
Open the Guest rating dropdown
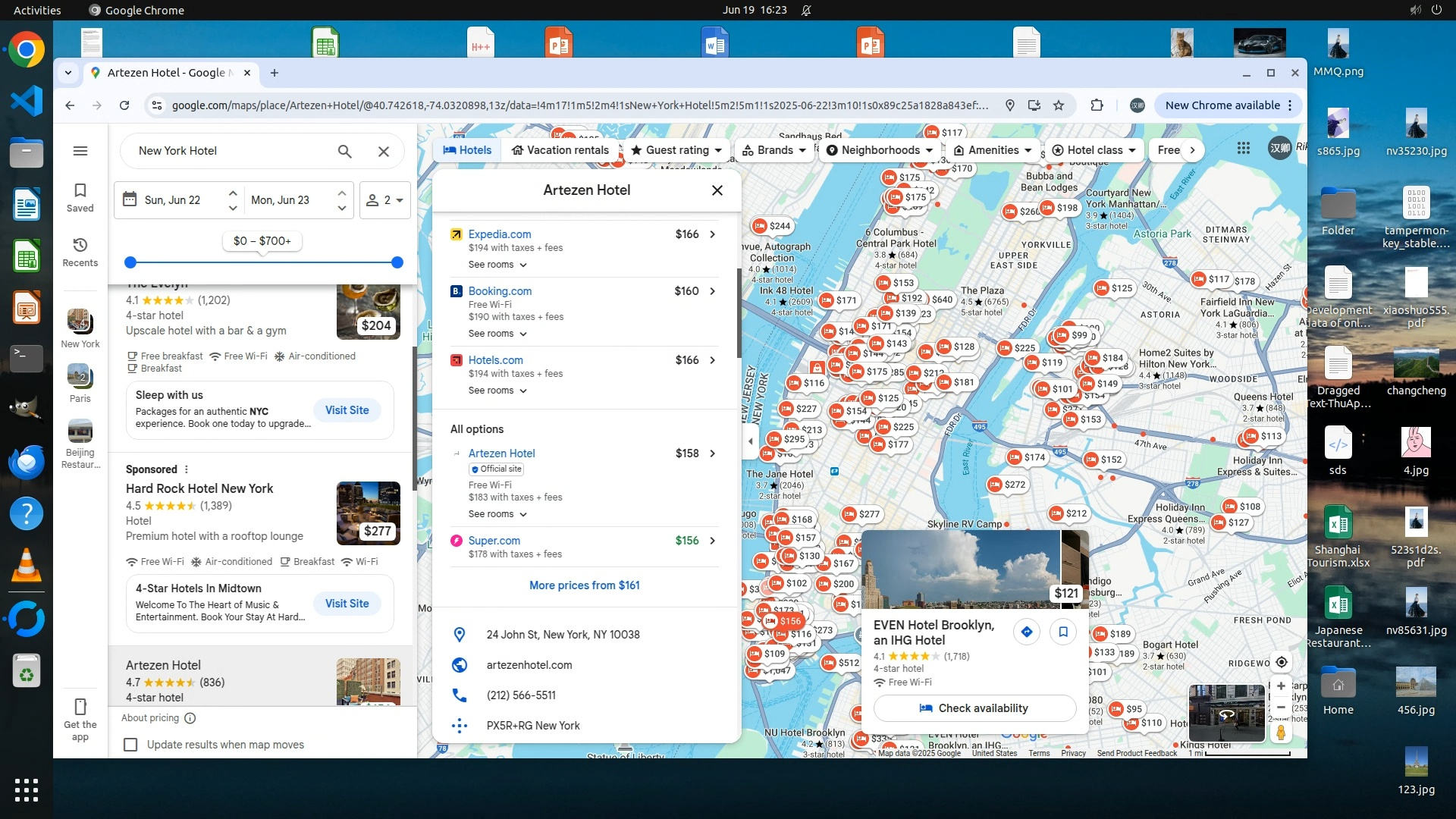click(677, 150)
